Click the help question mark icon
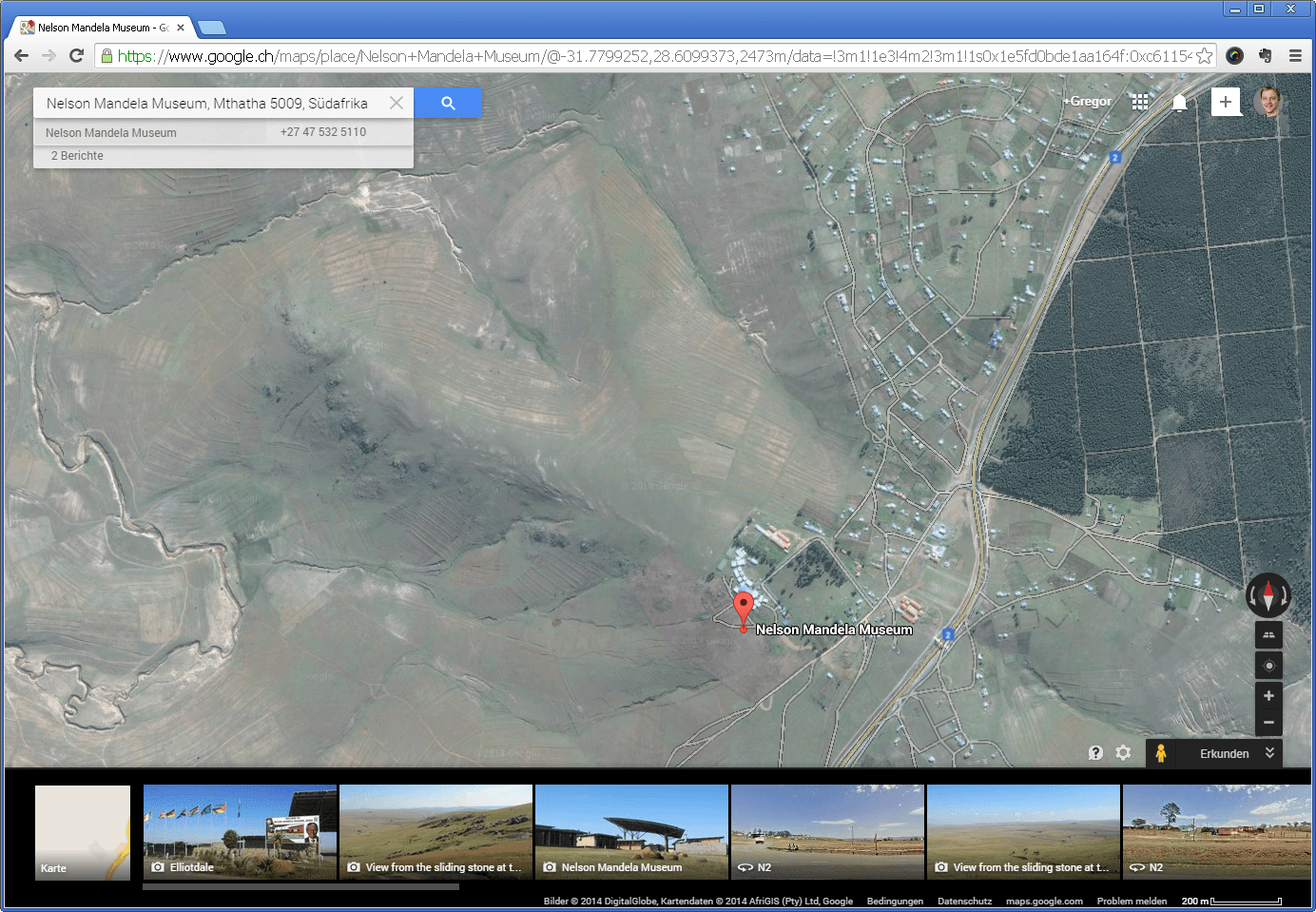The width and height of the screenshot is (1316, 912). [x=1095, y=752]
